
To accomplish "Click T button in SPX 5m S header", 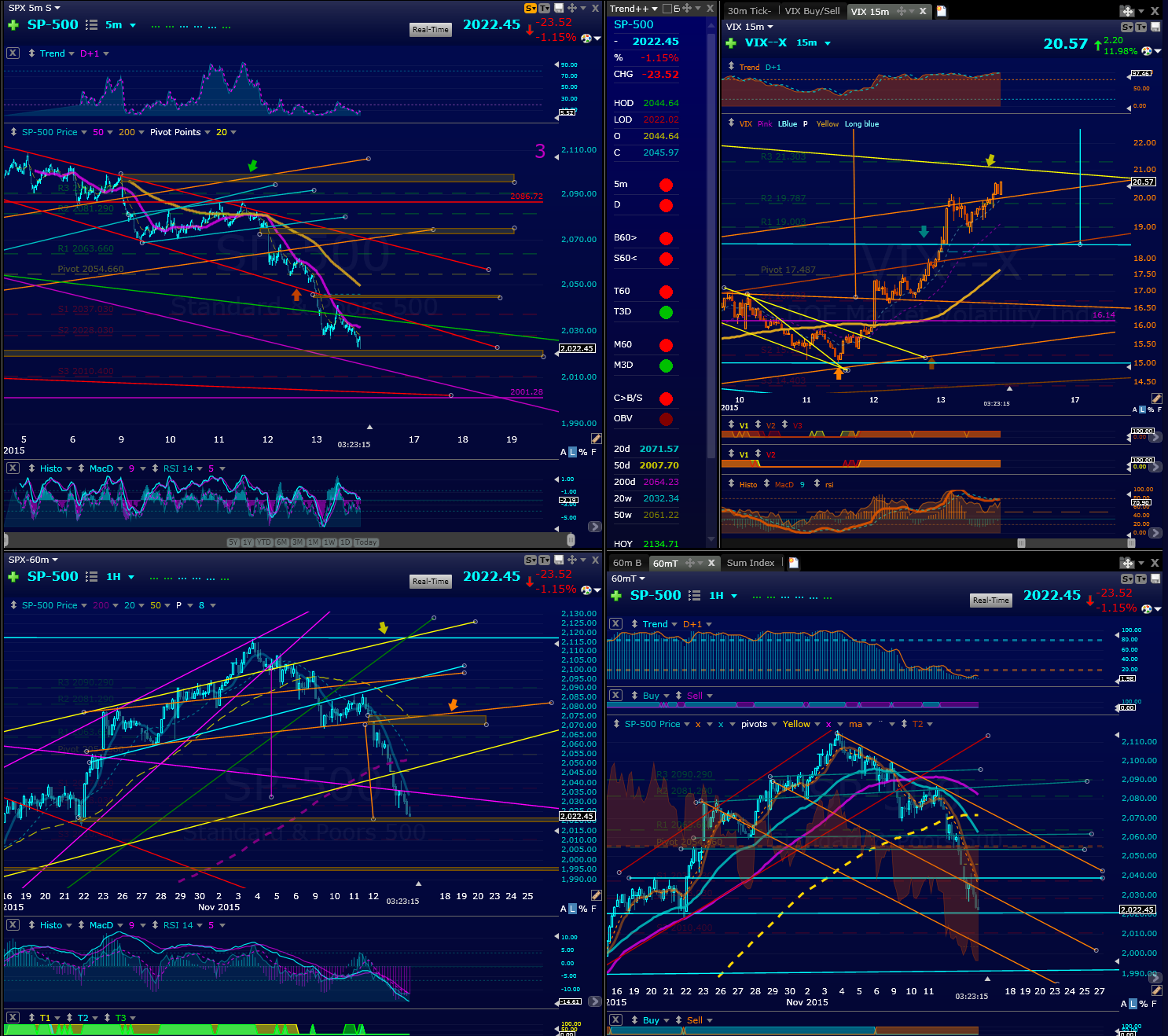I will pos(544,8).
